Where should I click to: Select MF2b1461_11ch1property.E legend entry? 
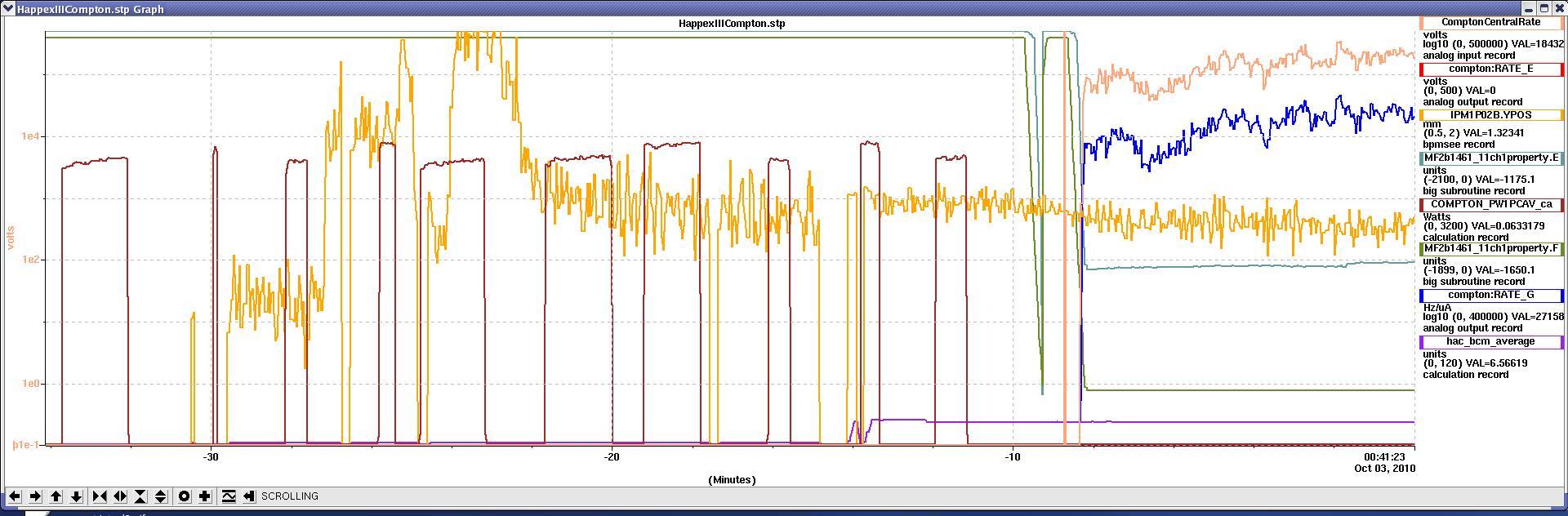(x=1491, y=158)
